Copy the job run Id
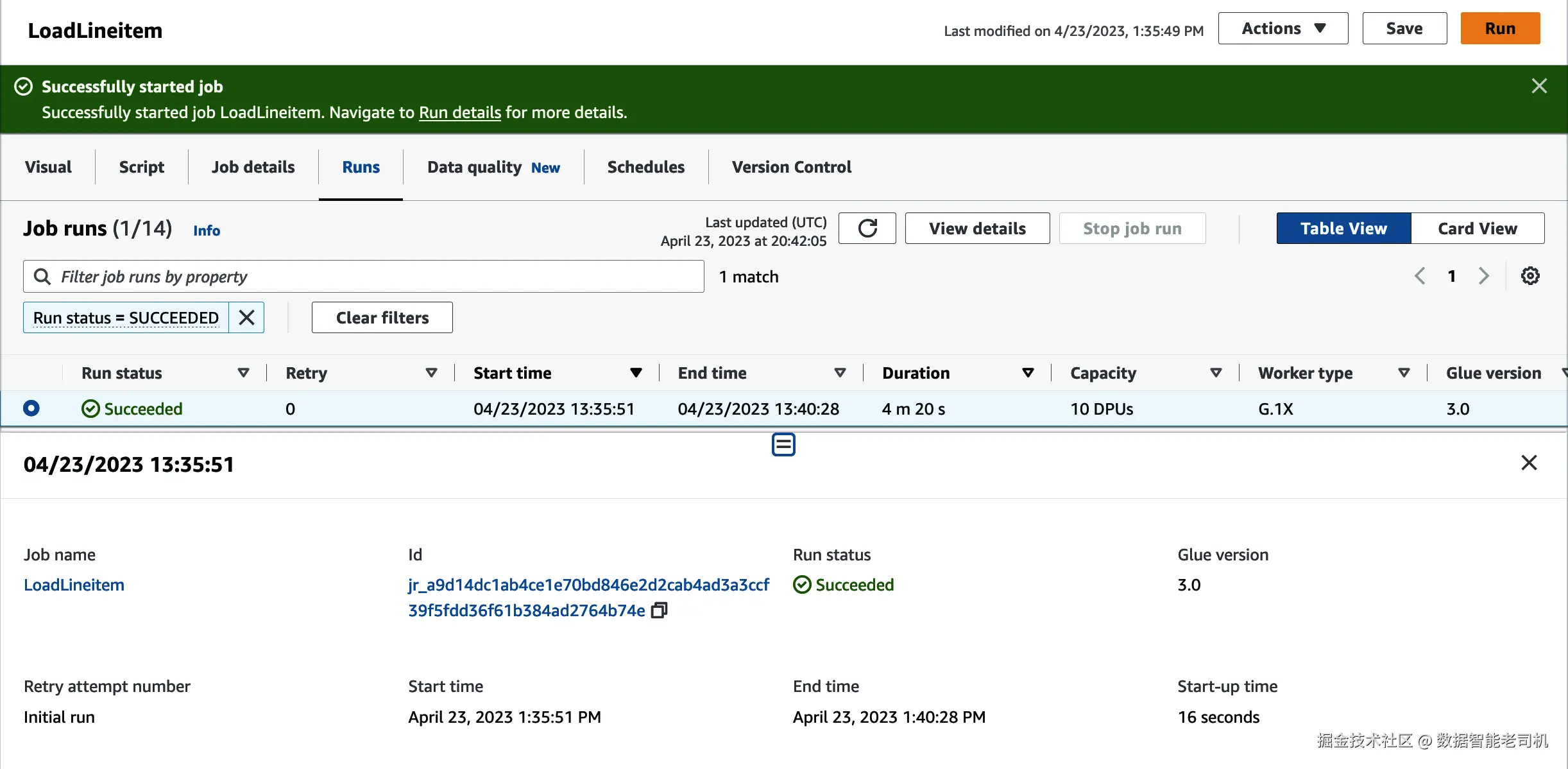Screen dimensions: 1568x769 pyautogui.click(x=659, y=610)
